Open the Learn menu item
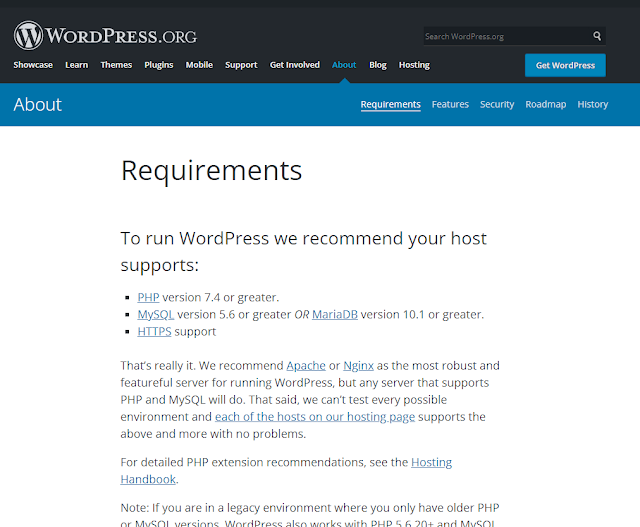640x527 pixels. tap(77, 65)
